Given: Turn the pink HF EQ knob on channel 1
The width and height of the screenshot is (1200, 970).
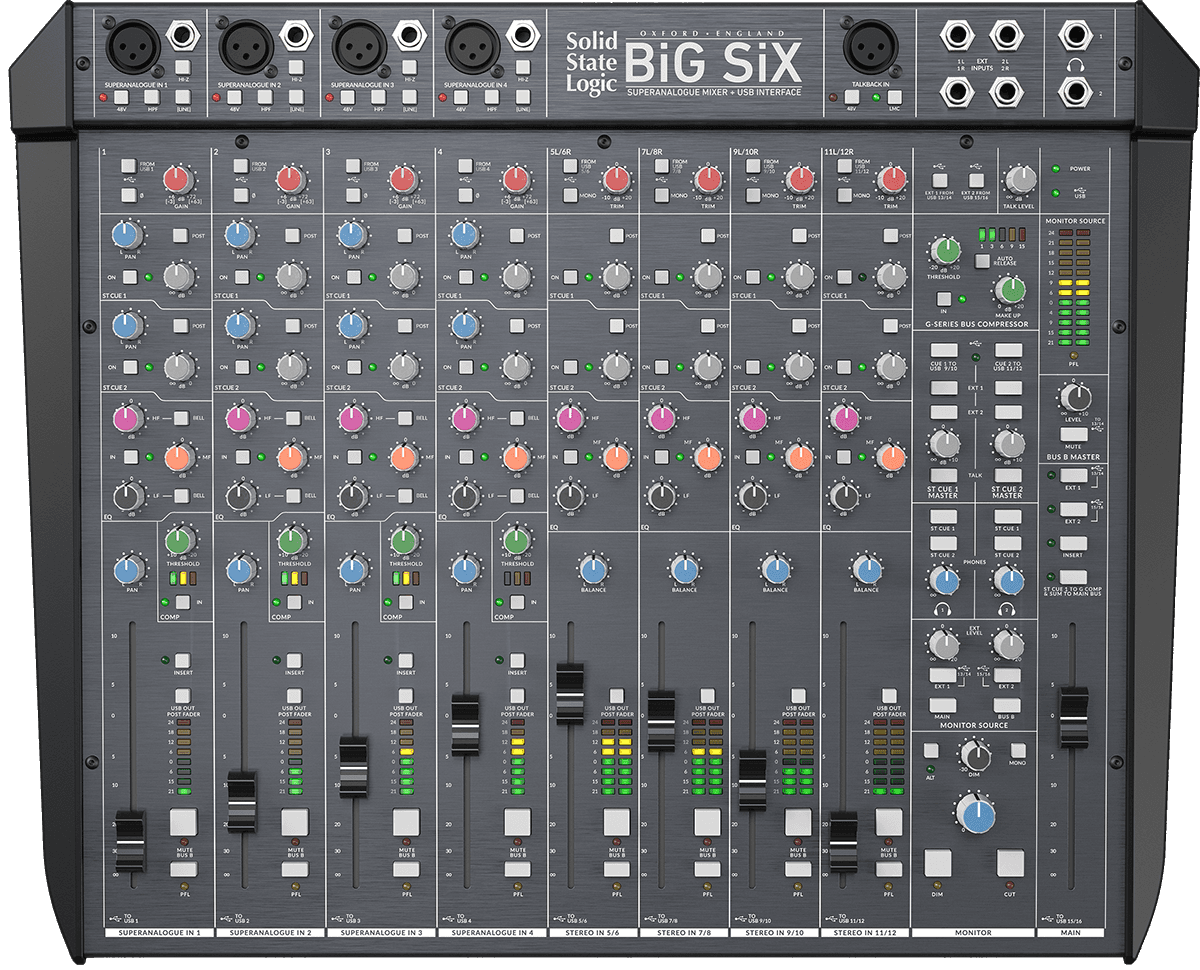Looking at the screenshot, I should [127, 419].
